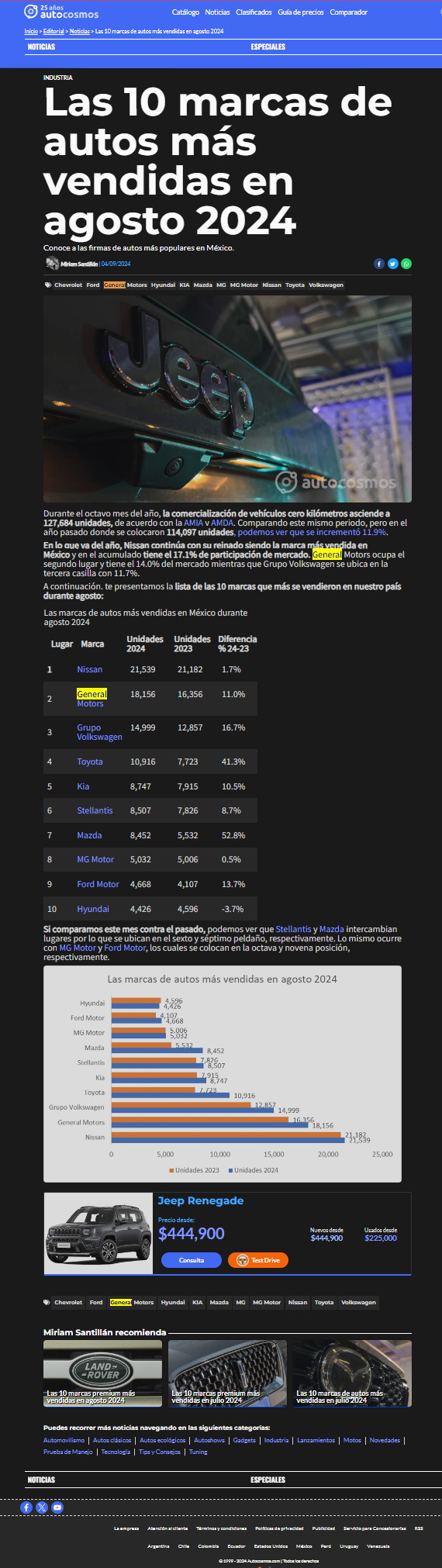Share the article via the Twitter icon
442x1568 pixels.
pyautogui.click(x=393, y=264)
